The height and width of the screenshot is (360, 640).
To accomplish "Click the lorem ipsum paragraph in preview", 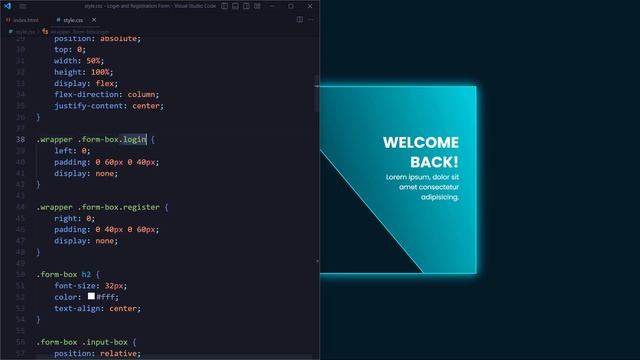I will 422,187.
